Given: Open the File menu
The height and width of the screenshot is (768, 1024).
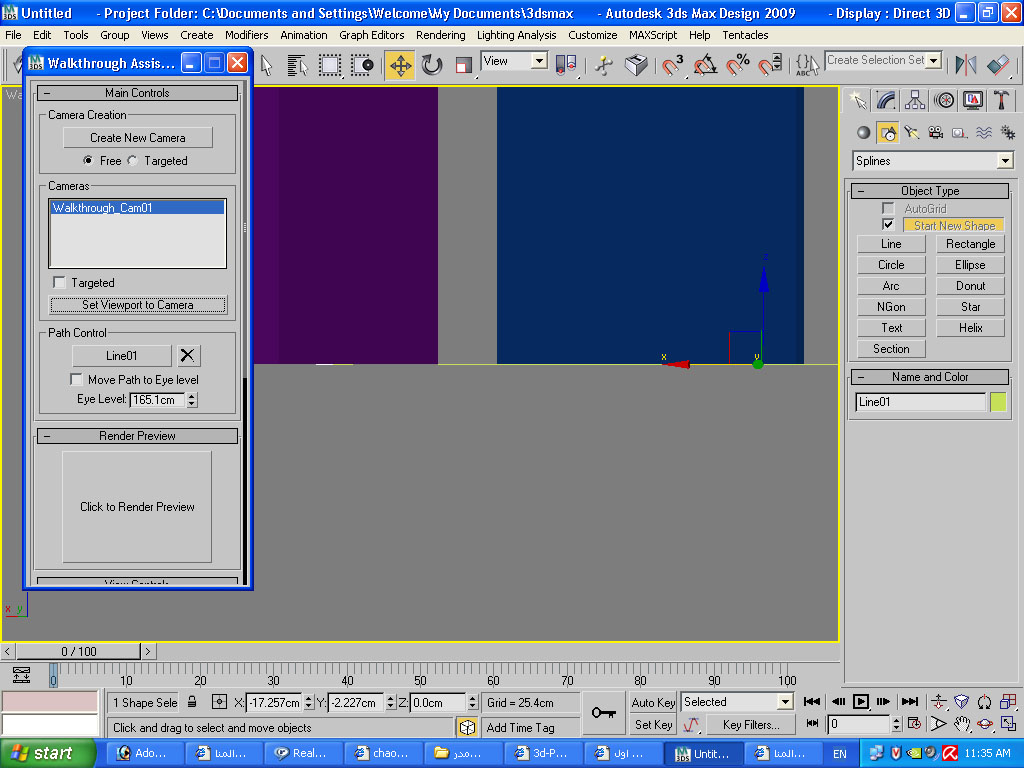Looking at the screenshot, I should pos(13,35).
